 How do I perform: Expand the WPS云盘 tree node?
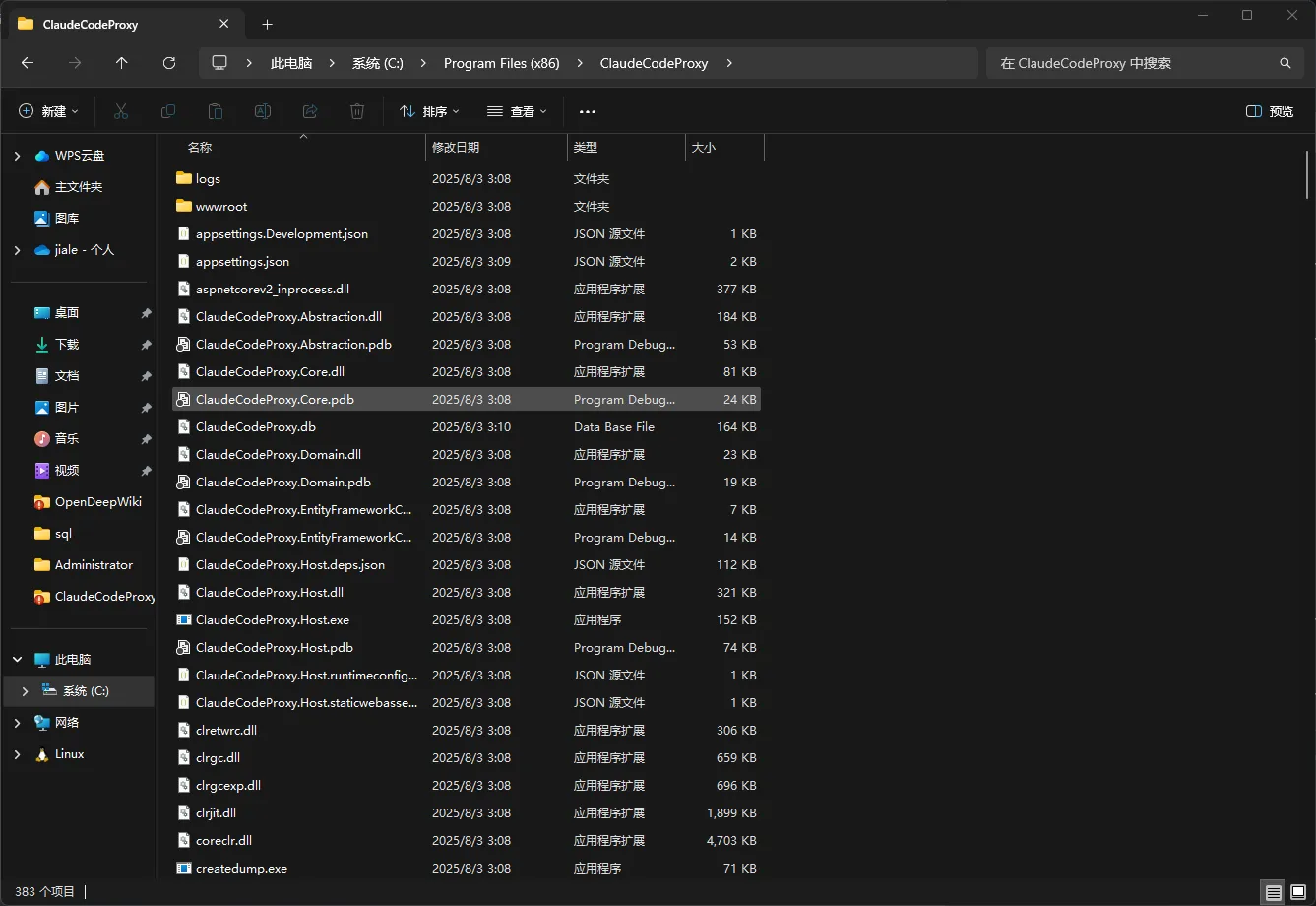(17, 156)
